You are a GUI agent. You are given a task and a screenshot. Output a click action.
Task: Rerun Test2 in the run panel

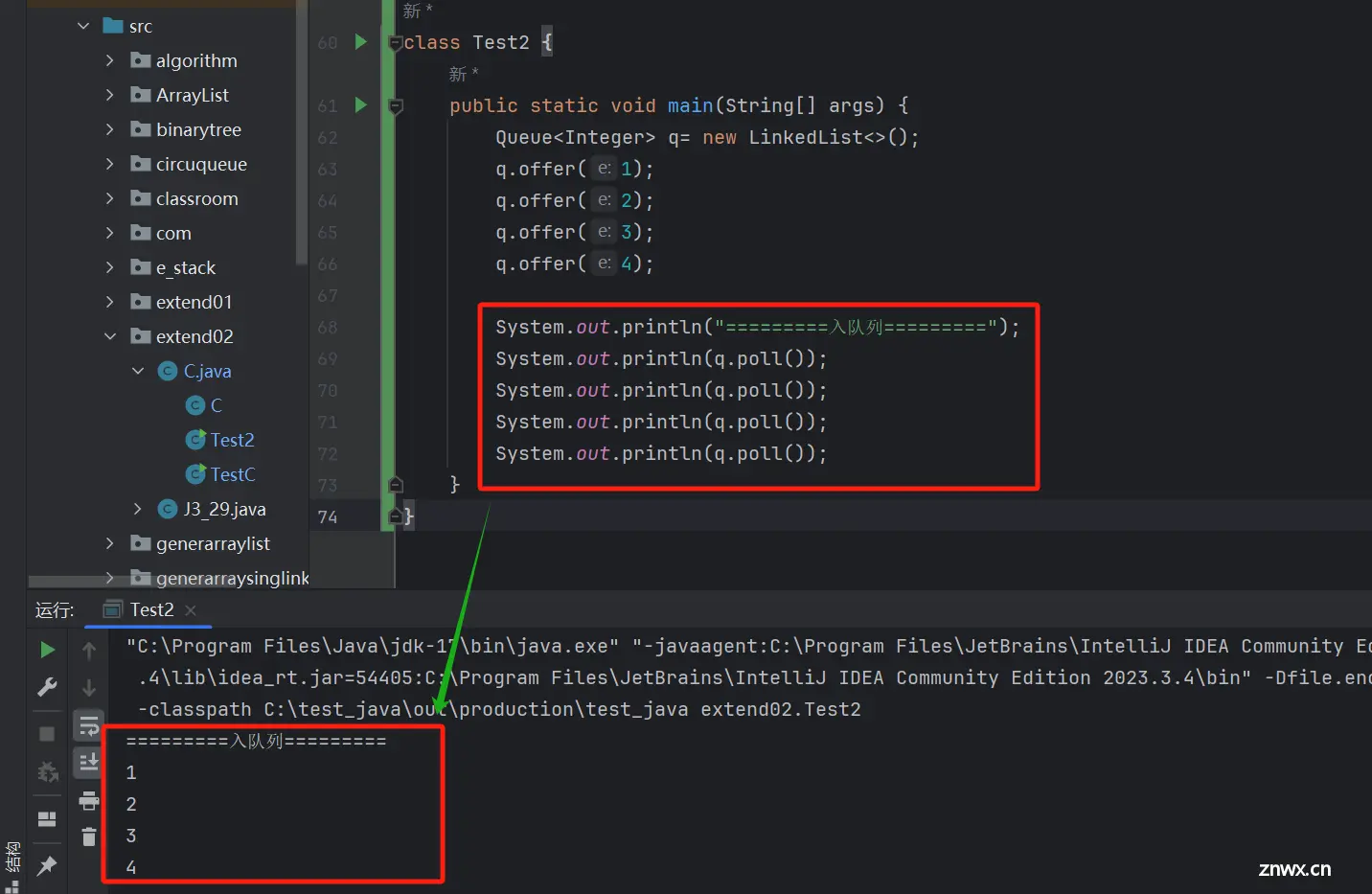tap(47, 650)
